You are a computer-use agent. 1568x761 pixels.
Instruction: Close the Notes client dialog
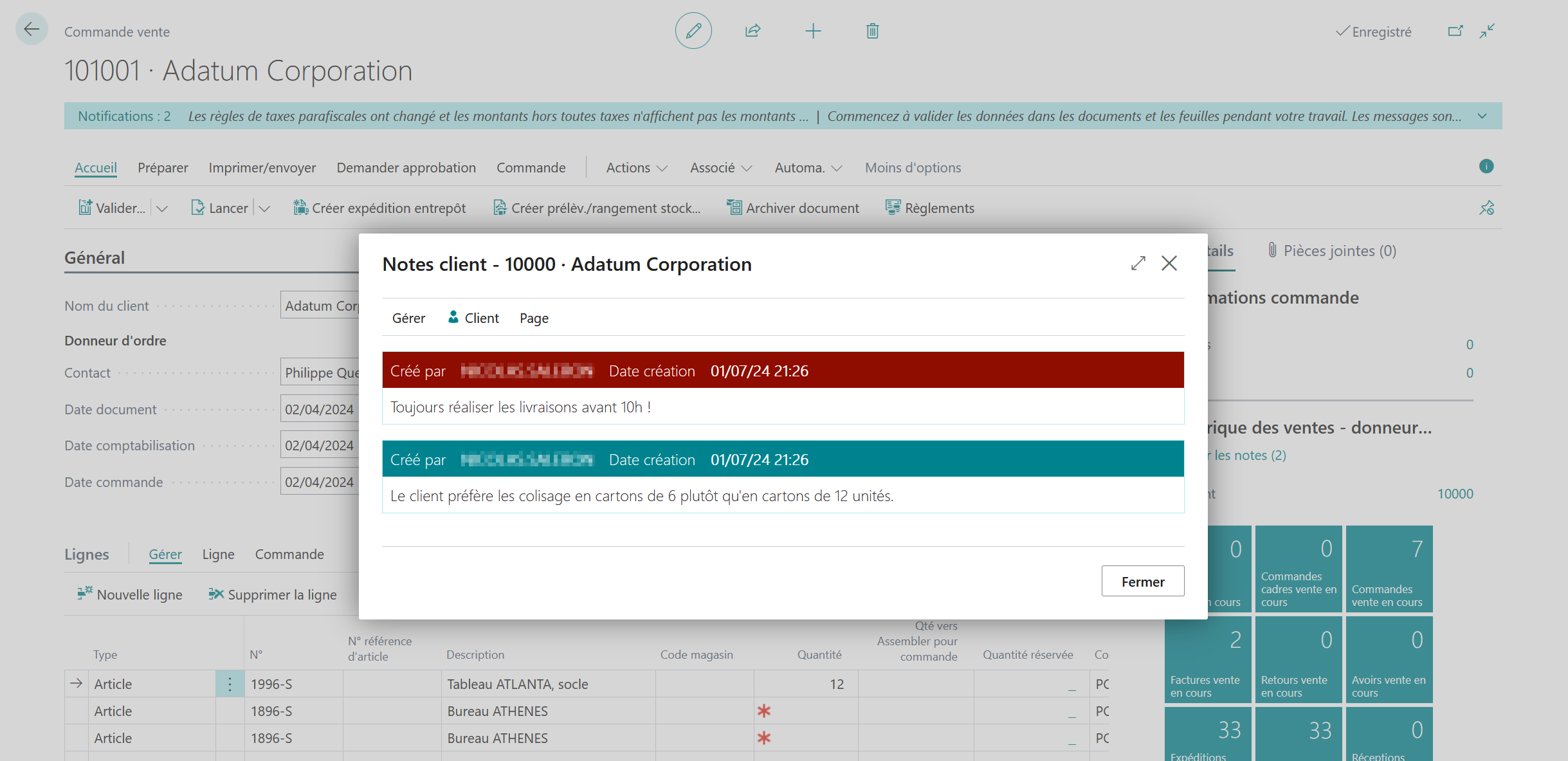coord(1169,263)
